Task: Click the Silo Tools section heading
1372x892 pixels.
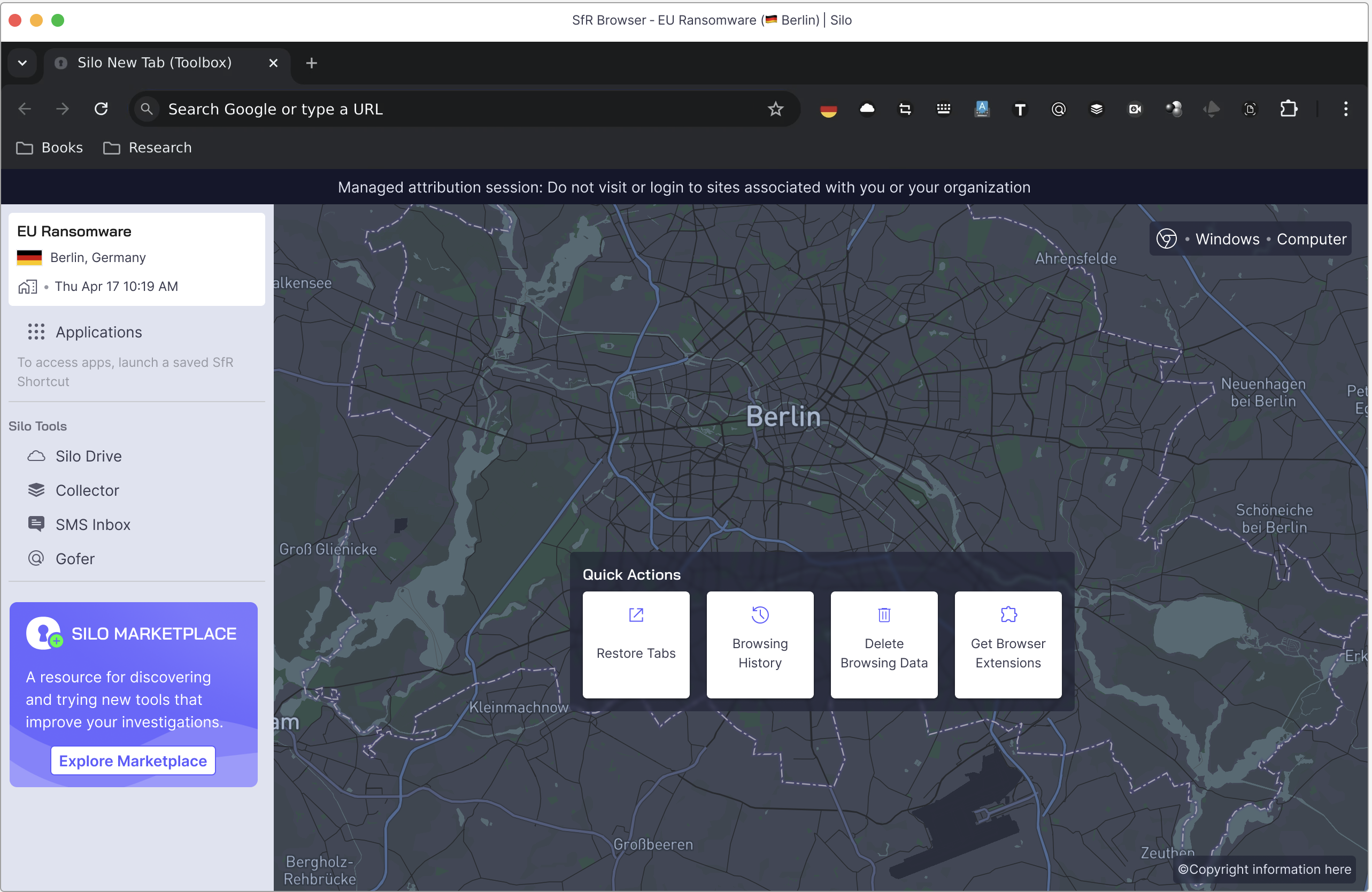Action: click(37, 426)
